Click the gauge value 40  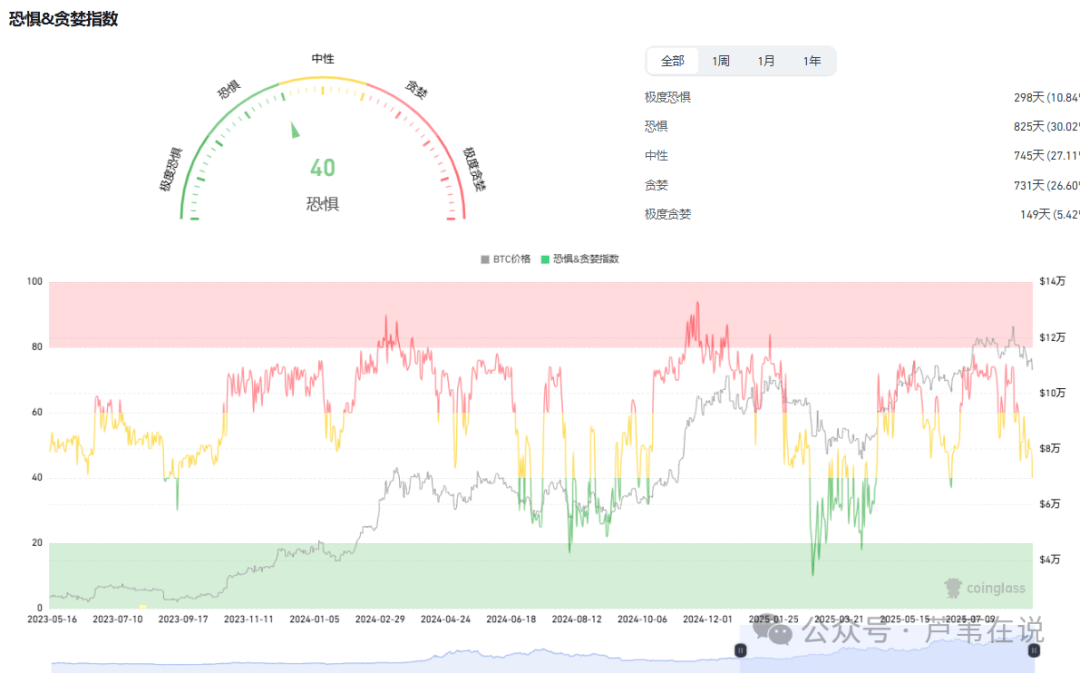point(322,168)
